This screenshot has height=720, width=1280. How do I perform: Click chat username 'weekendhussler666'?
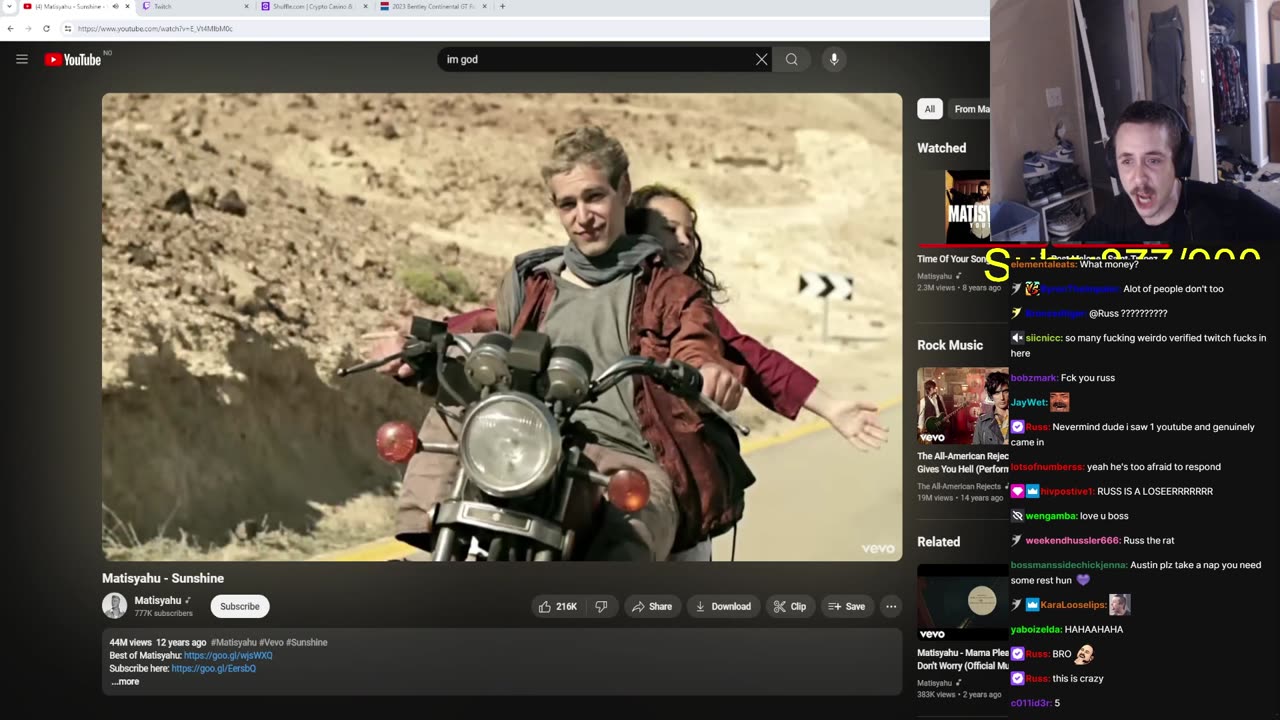(x=1072, y=541)
